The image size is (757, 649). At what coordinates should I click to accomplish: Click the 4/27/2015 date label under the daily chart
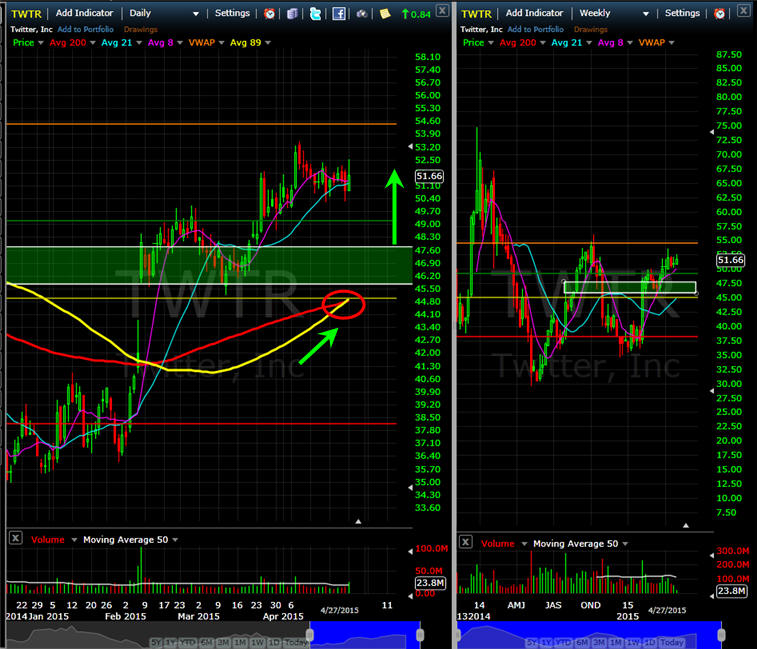(339, 610)
